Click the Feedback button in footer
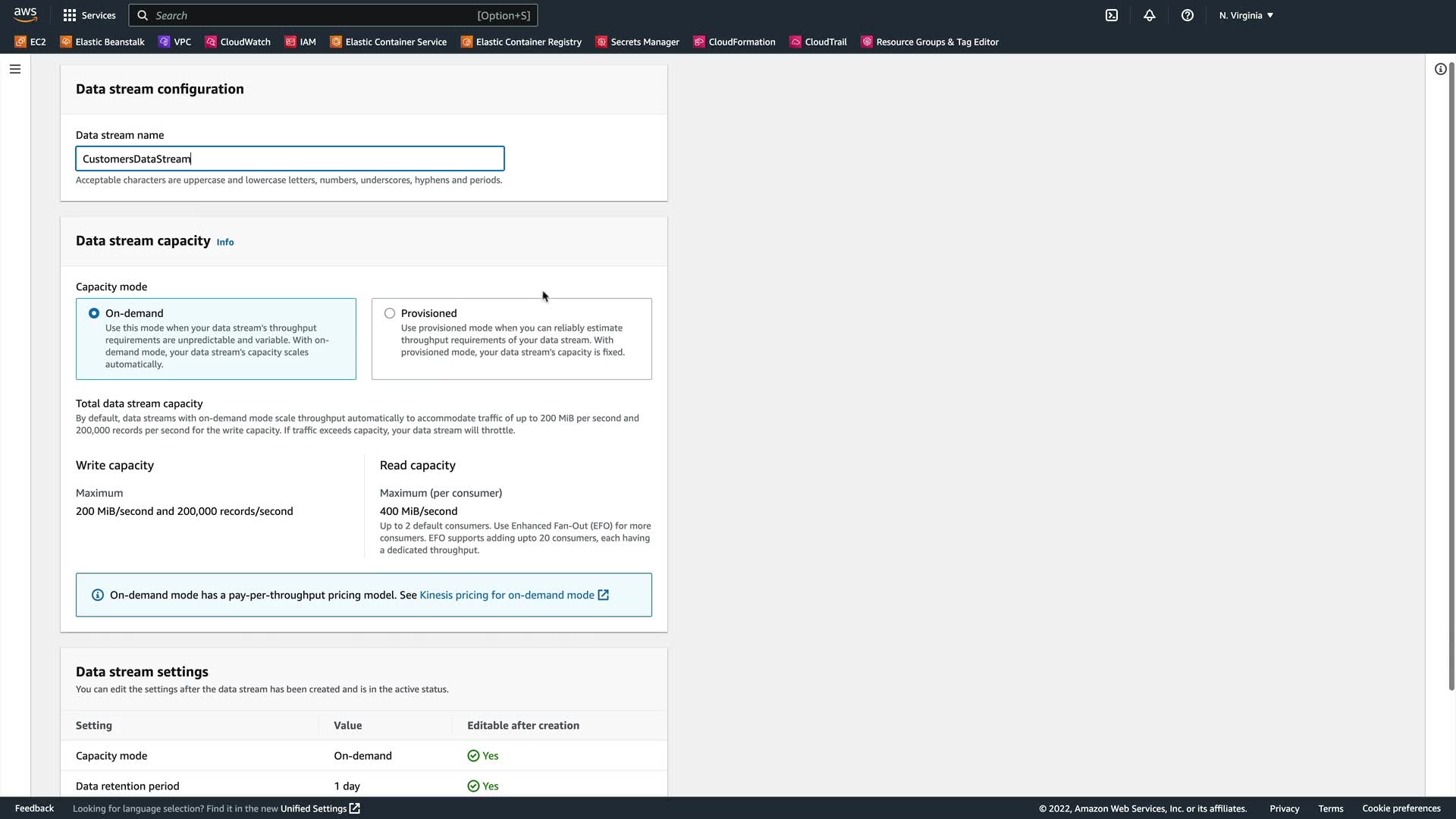 tap(34, 808)
